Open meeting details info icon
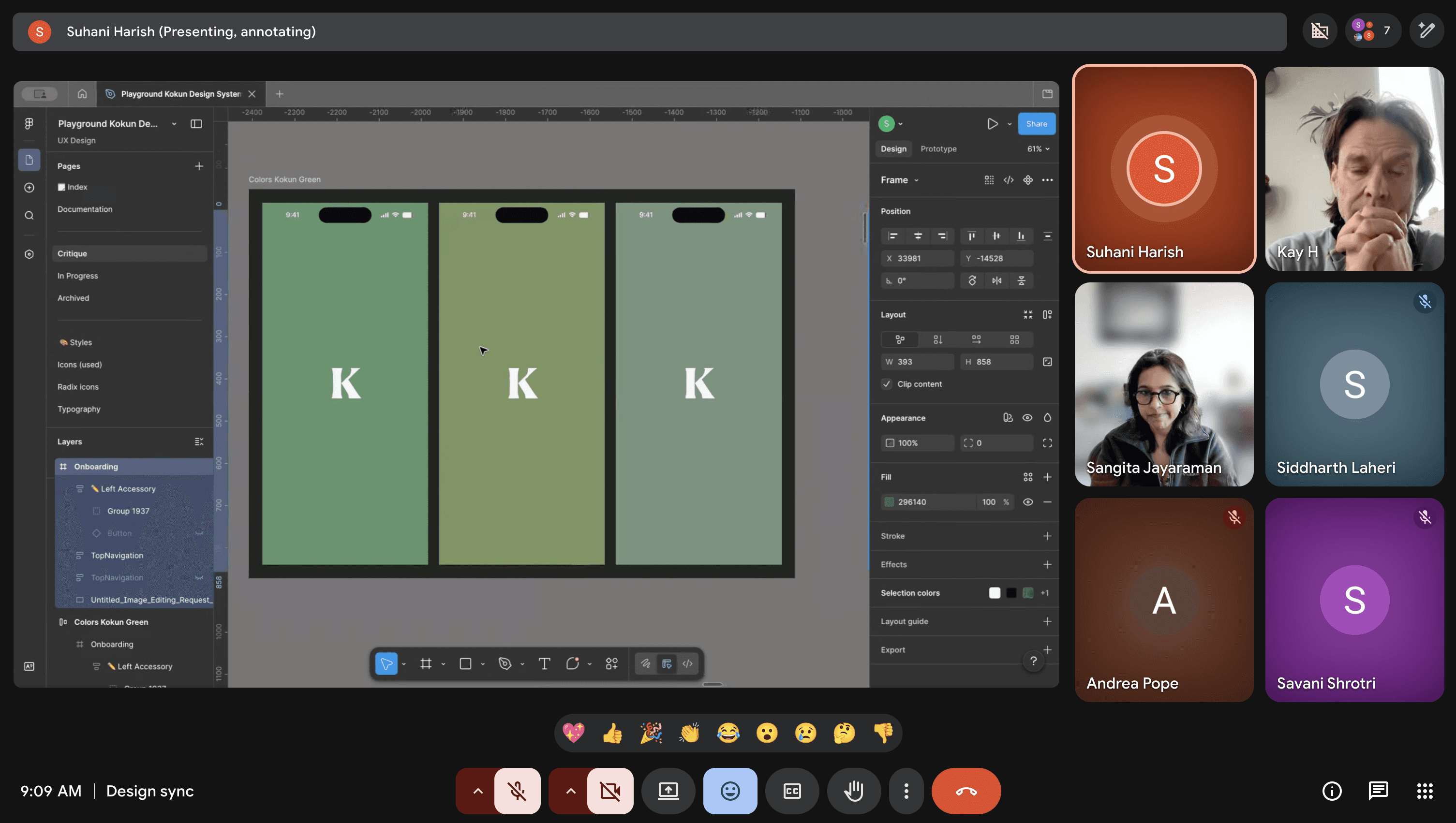Viewport: 1456px width, 823px height. point(1332,791)
